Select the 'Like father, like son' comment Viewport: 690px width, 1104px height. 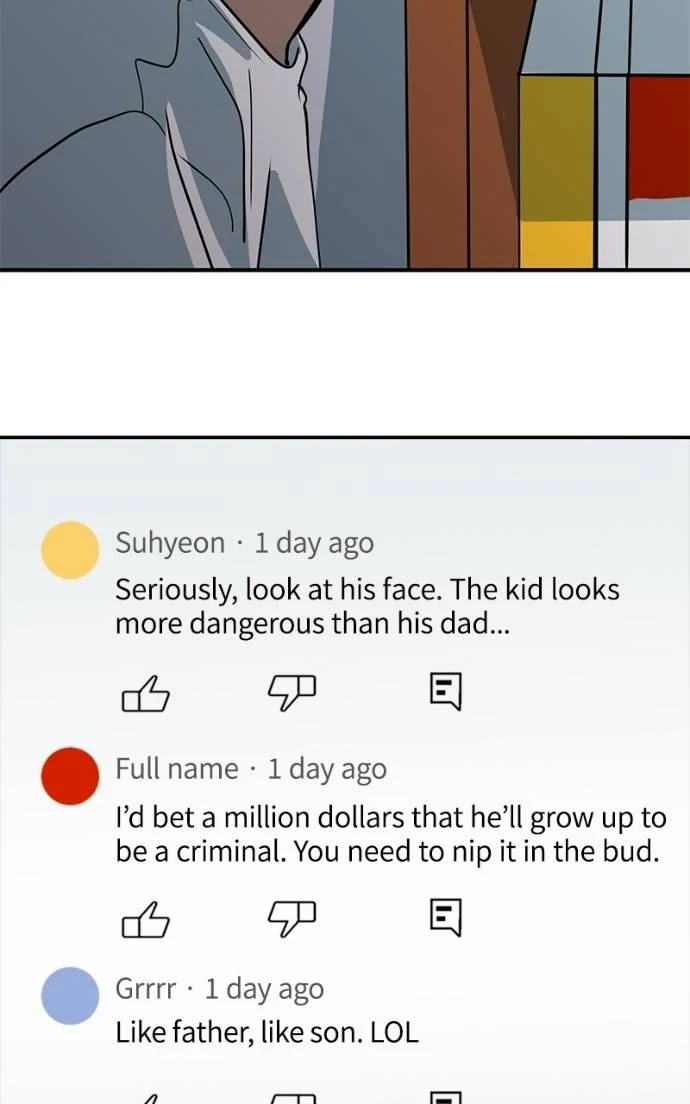pos(267,1033)
